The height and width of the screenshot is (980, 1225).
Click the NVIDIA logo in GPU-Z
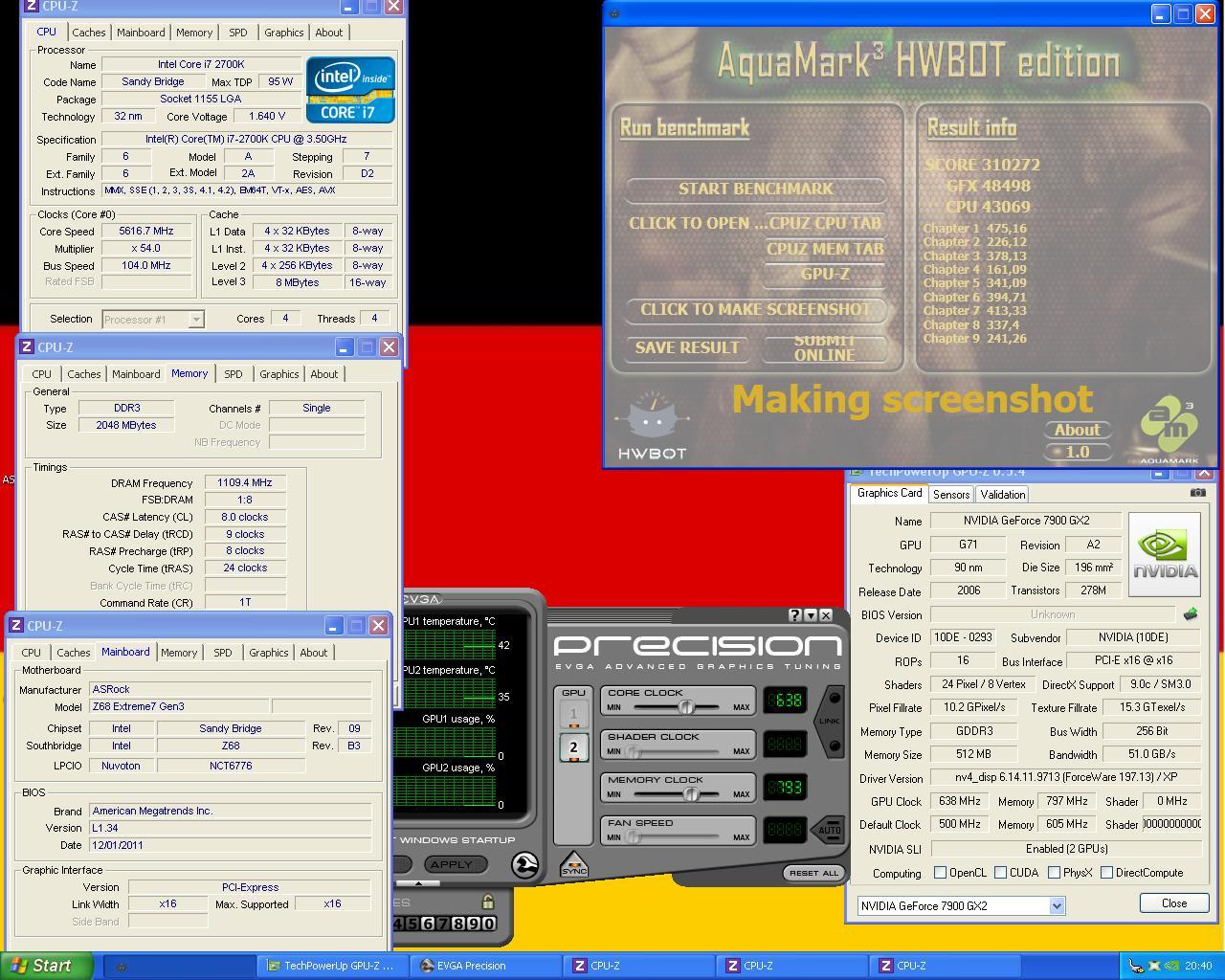coord(1165,554)
